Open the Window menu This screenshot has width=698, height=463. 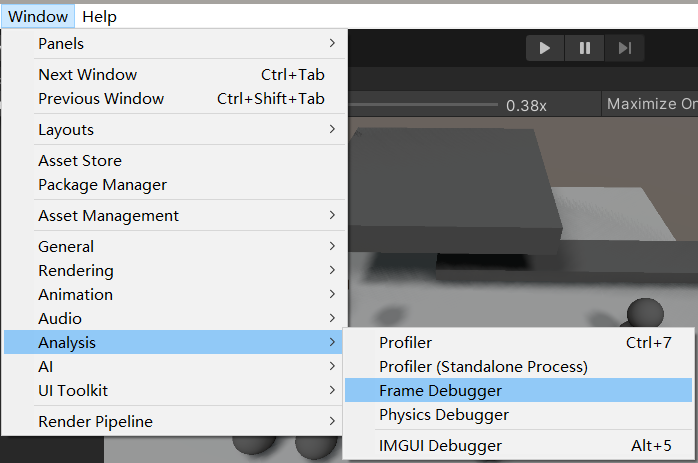(38, 16)
